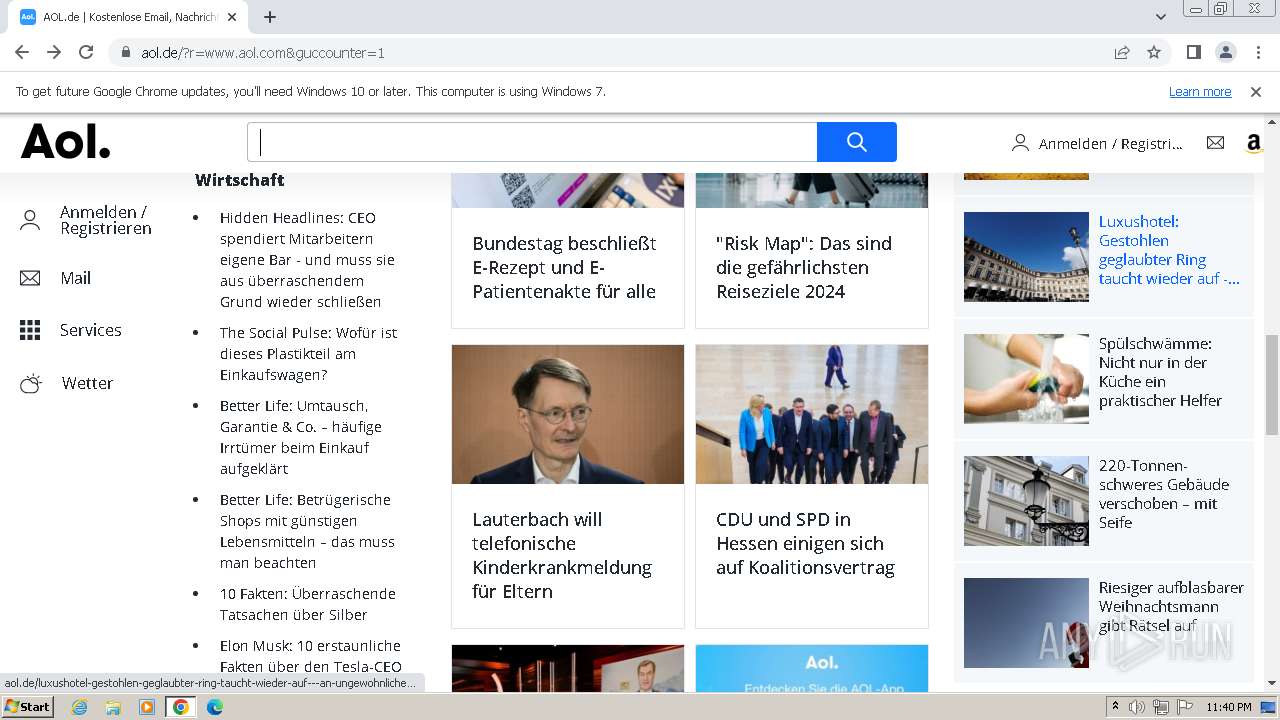
Task: Open Chrome profile avatar
Action: click(x=1225, y=52)
